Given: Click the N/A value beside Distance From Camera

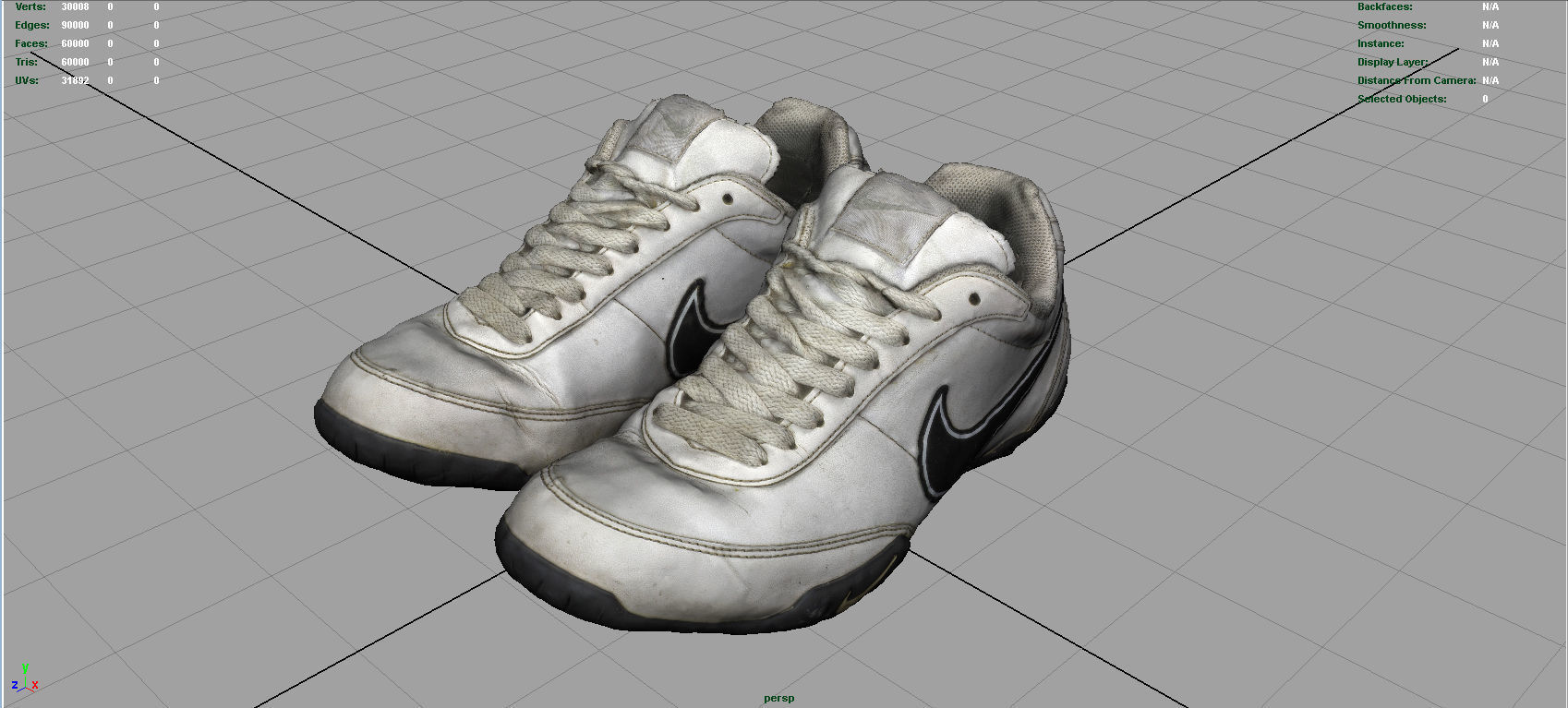Looking at the screenshot, I should point(1490,80).
